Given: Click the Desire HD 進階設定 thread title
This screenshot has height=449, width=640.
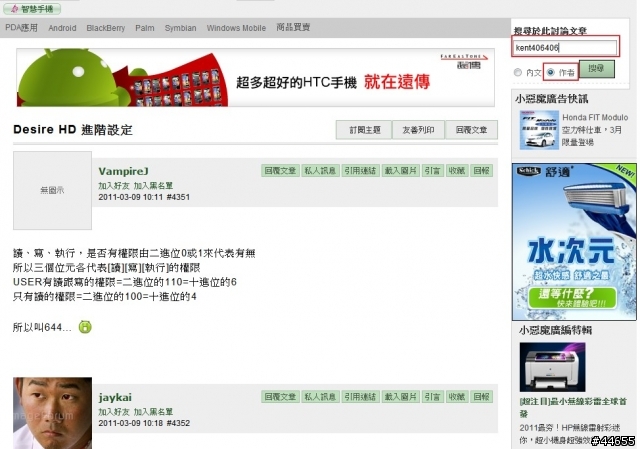Looking at the screenshot, I should 73,130.
